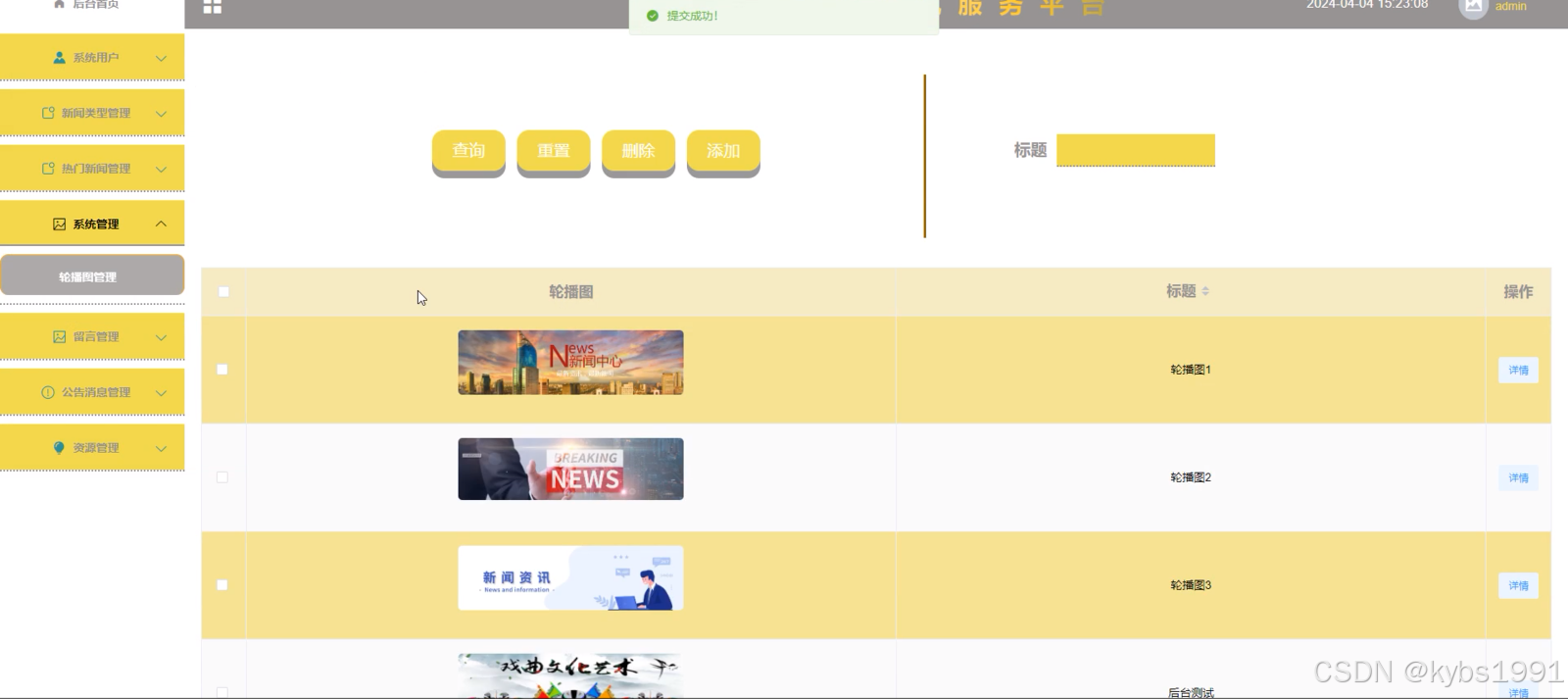Click the 重置 button
Image resolution: width=1568 pixels, height=699 pixels.
554,152
